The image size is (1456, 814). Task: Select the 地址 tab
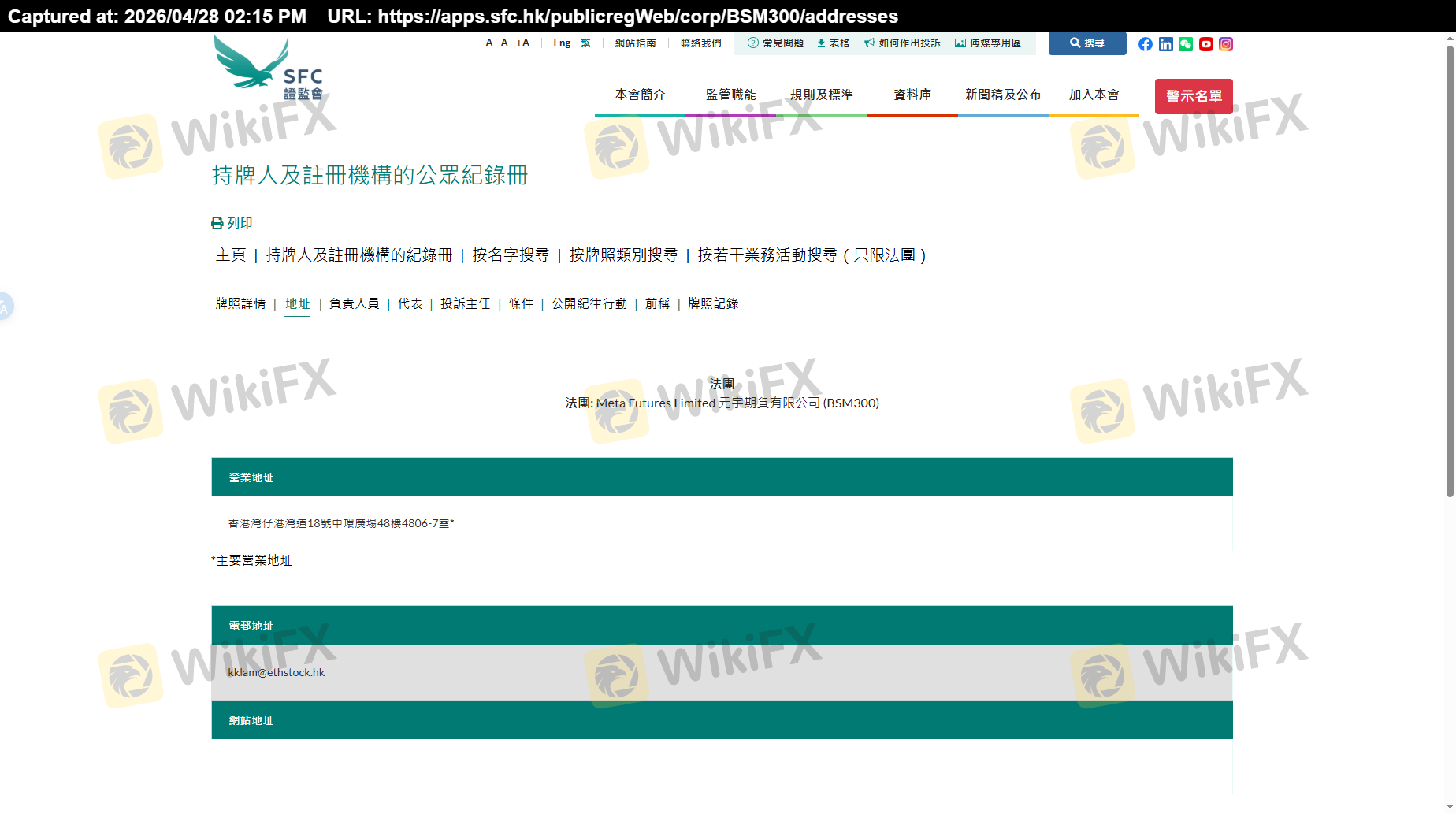pos(297,303)
